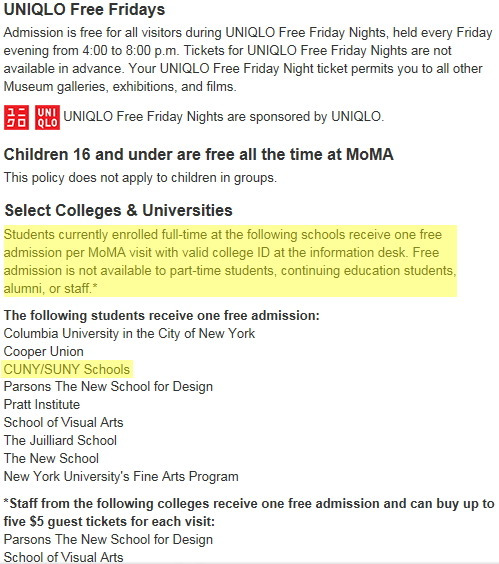The width and height of the screenshot is (499, 564).
Task: Click the Select Colleges & Universities heading
Action: click(x=118, y=210)
